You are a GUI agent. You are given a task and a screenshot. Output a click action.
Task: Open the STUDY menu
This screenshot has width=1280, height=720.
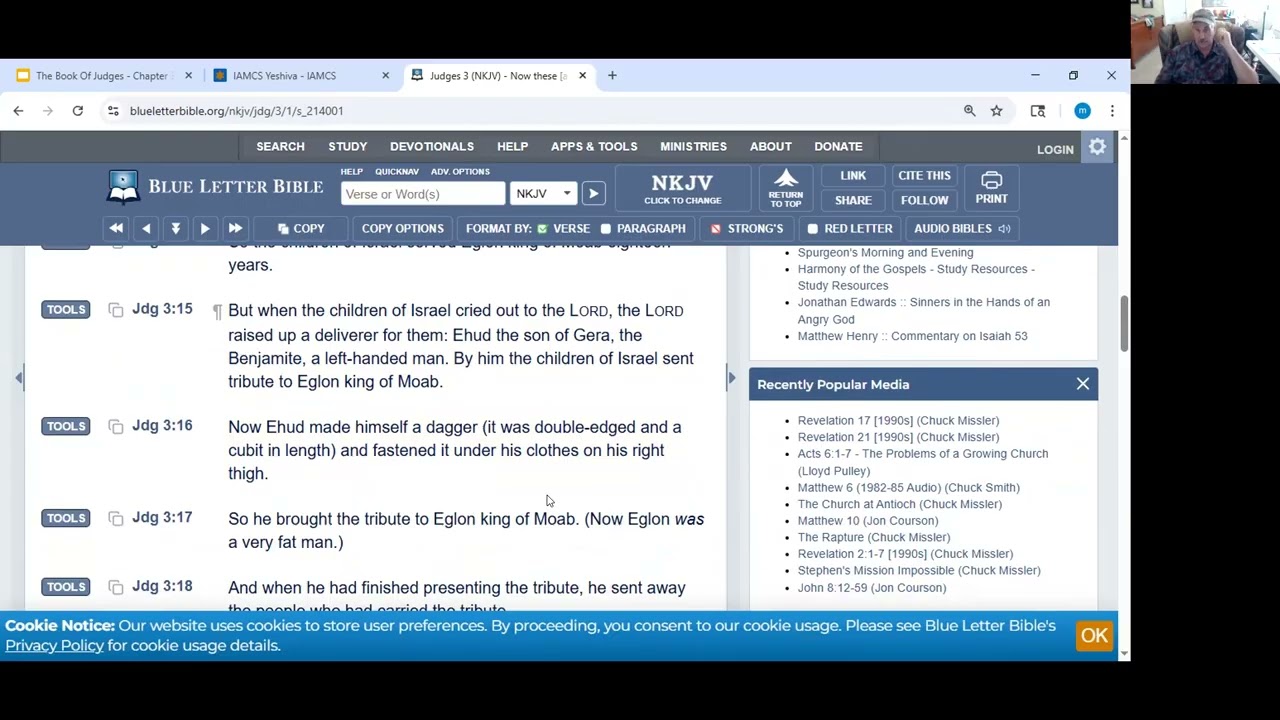(x=348, y=146)
